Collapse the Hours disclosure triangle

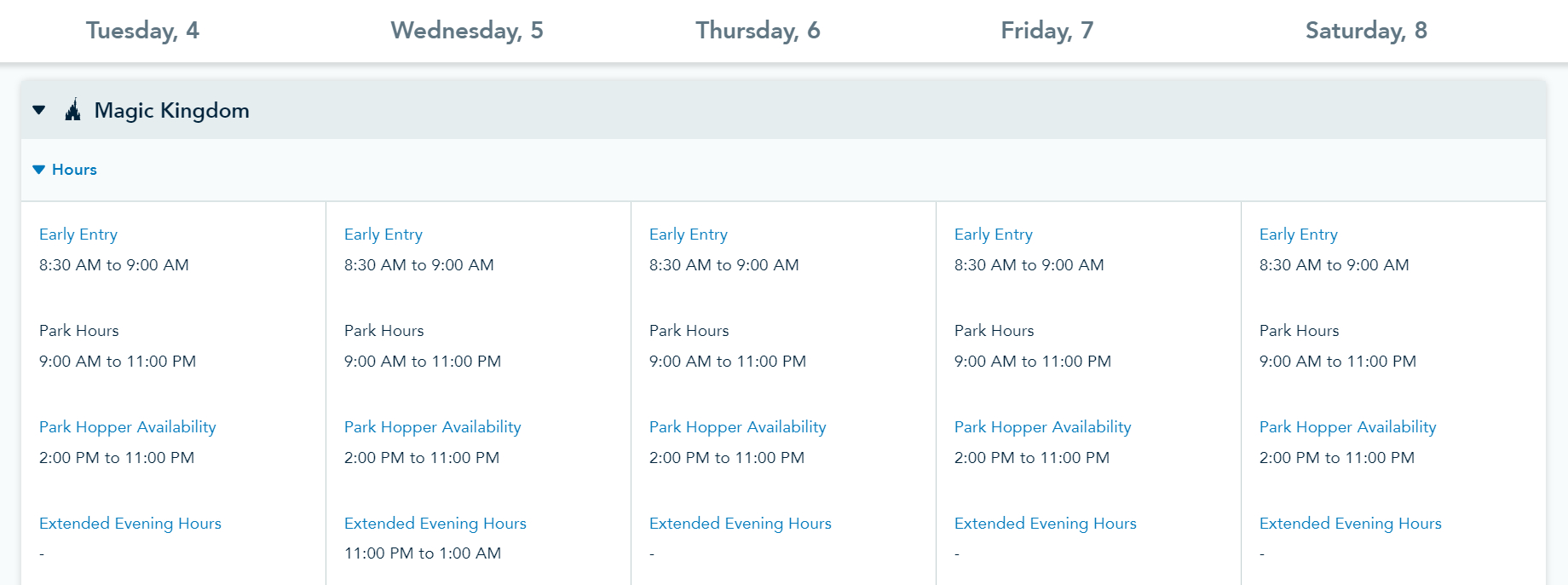click(x=38, y=170)
